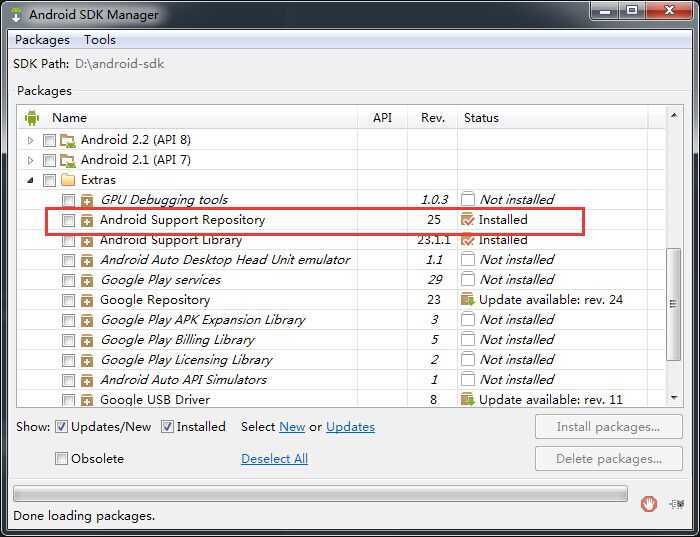Check the Android Auto API Simulators checkbox
The image size is (700, 537).
coord(68,380)
